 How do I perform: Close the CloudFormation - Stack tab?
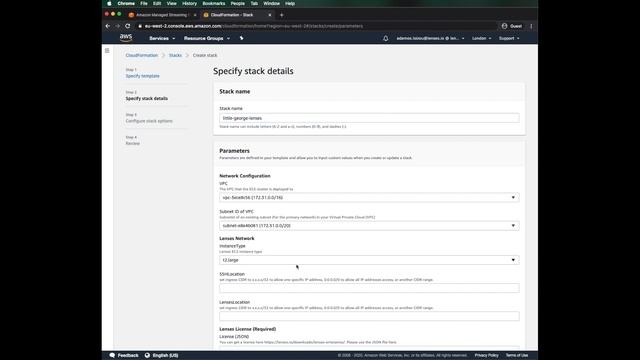269,15
